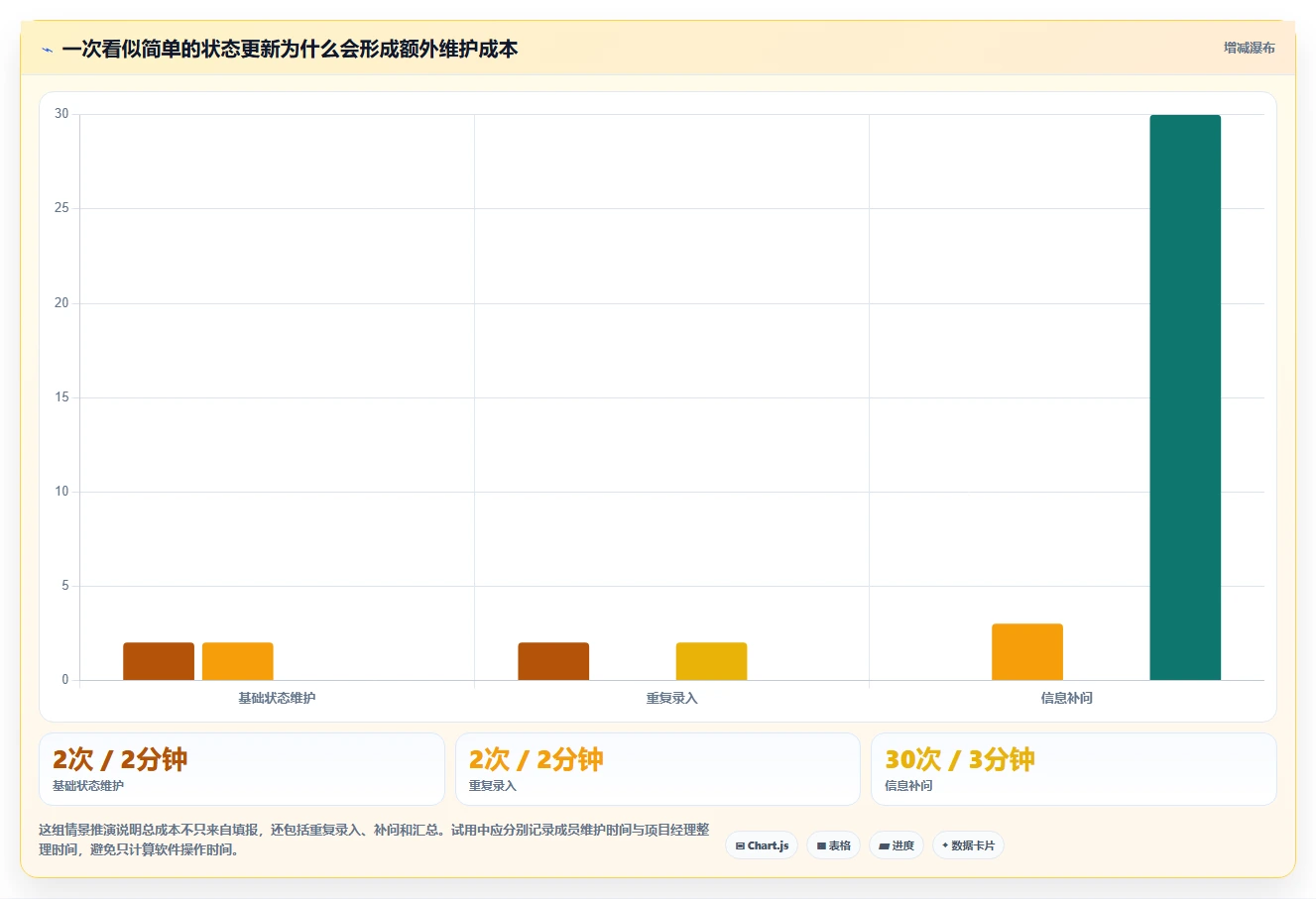Click the description paragraph starting 这组情景推演

374,840
